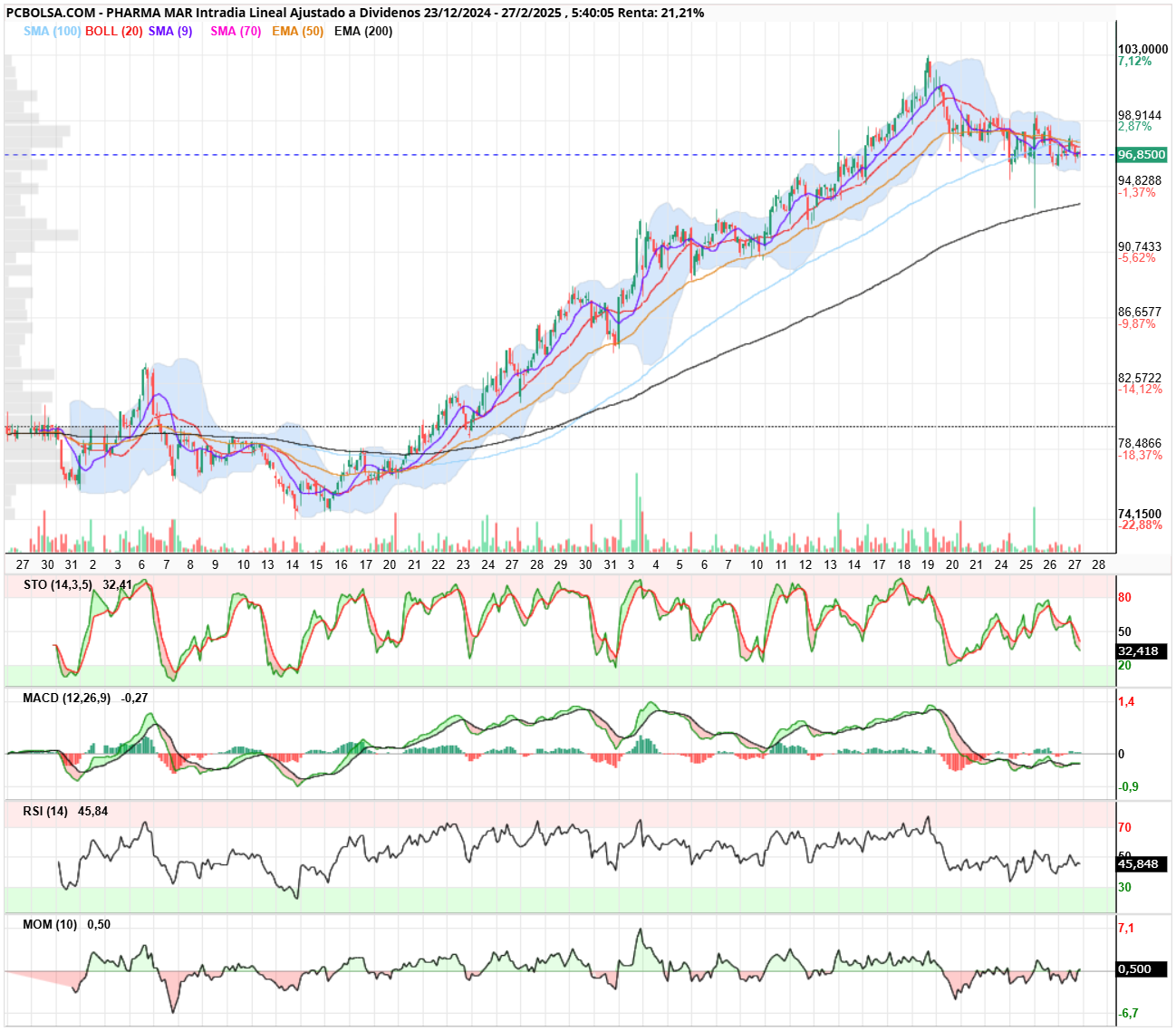1176x1031 pixels.
Task: Click the chart title PCBOLSA.COM - PHARMA MAR
Action: [x=98, y=13]
